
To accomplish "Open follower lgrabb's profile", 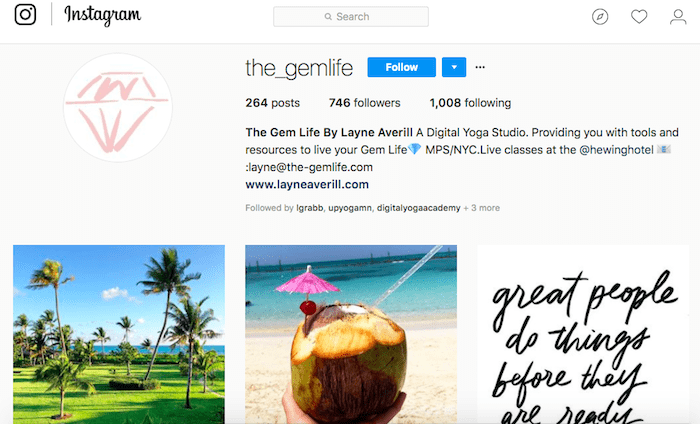I will click(x=309, y=208).
